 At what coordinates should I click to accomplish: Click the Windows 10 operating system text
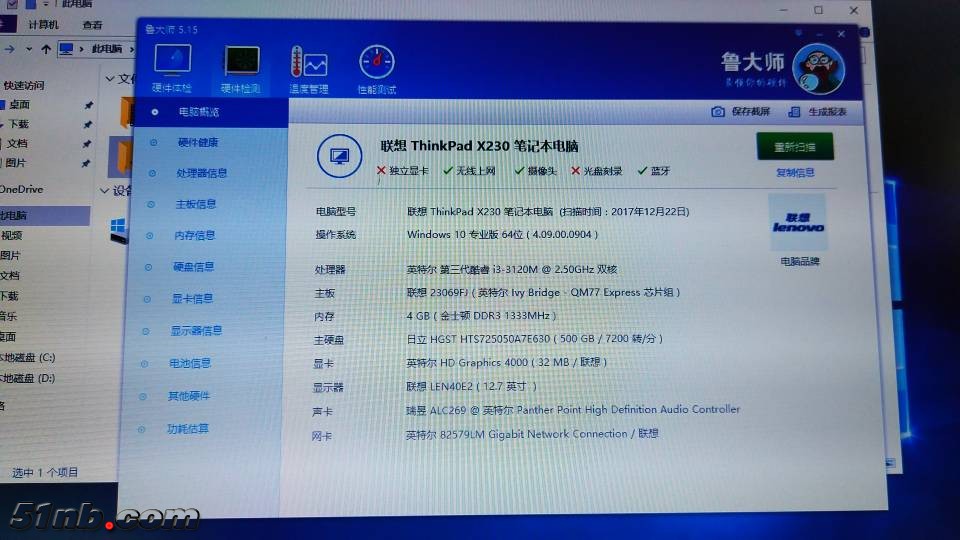[503, 234]
